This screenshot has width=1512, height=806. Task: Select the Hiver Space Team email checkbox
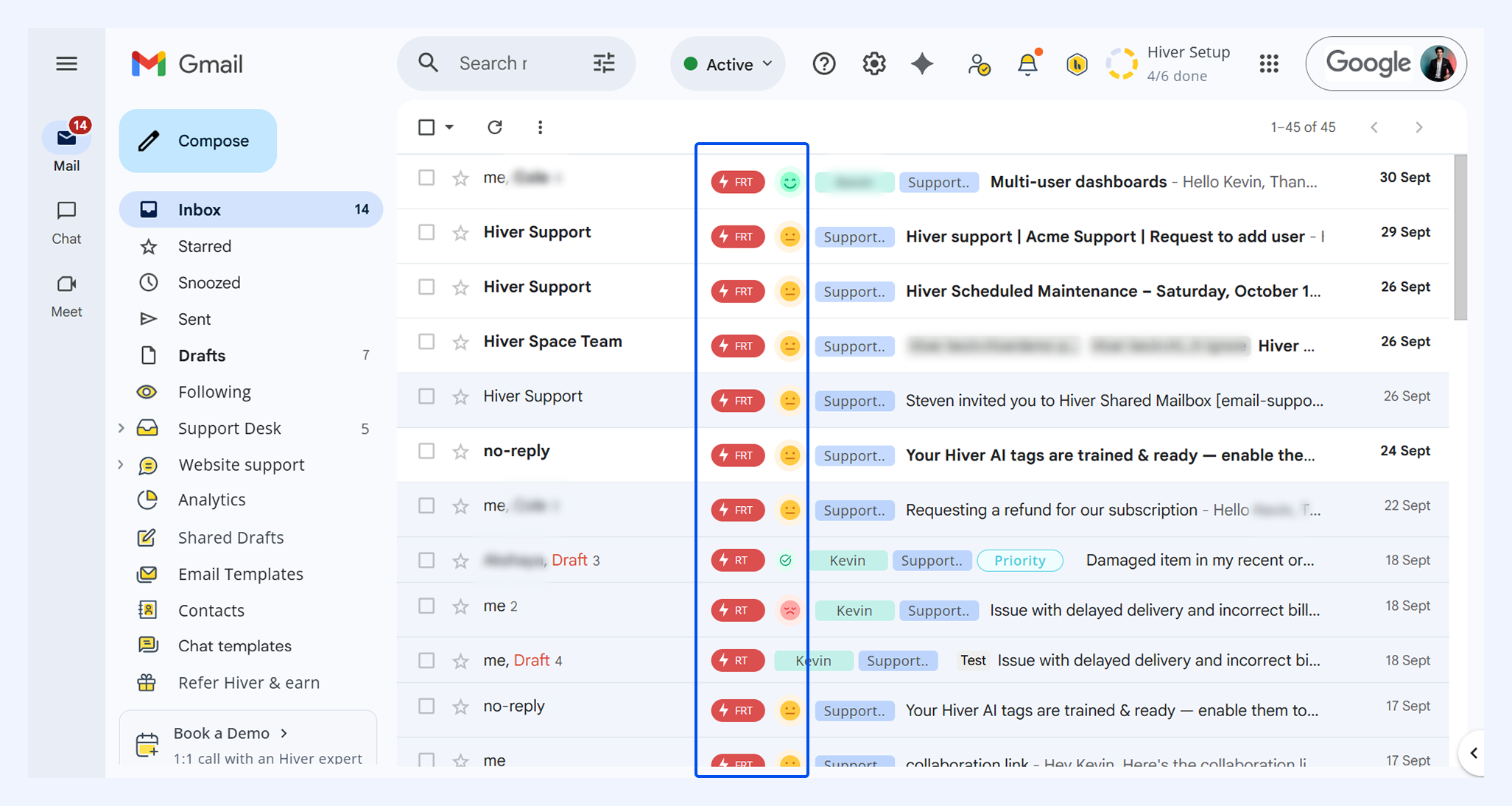pos(426,341)
